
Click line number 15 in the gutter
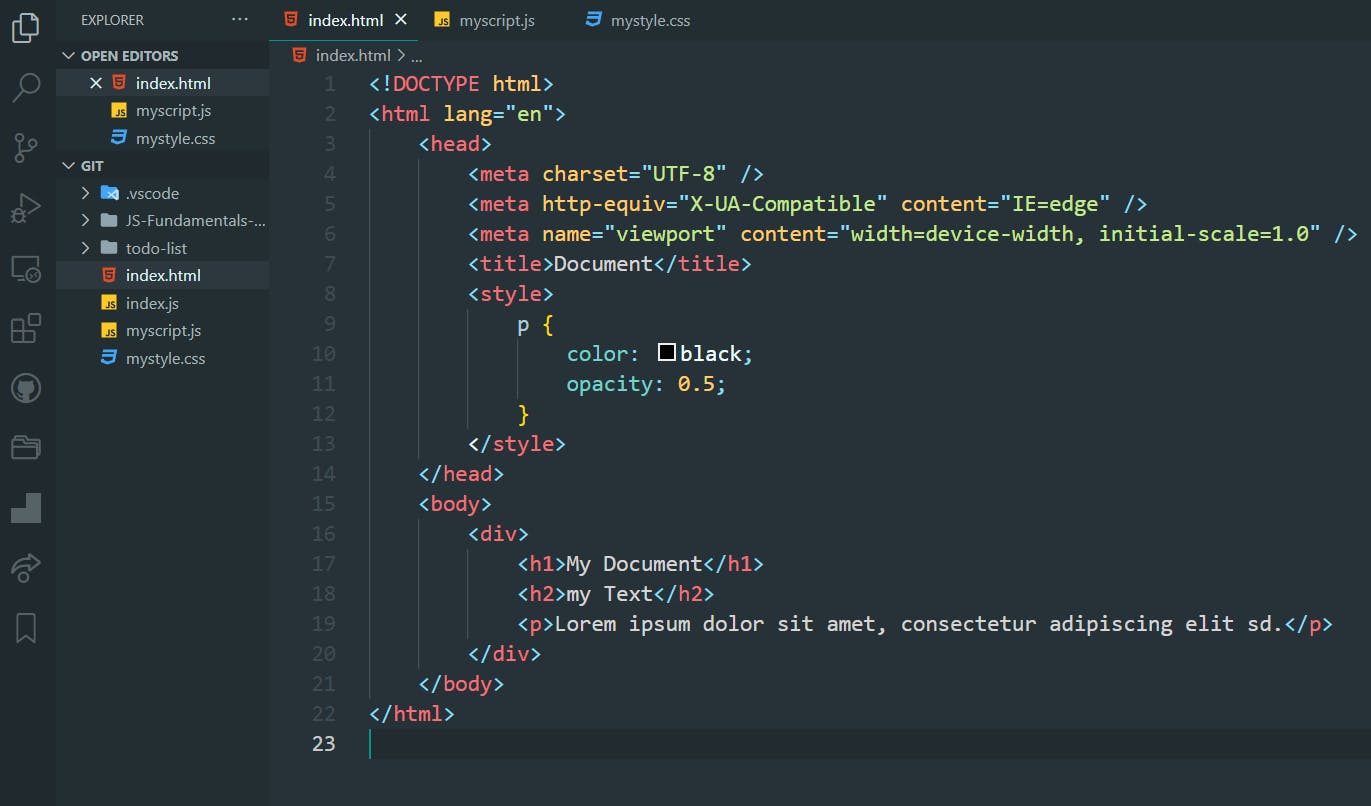[323, 503]
